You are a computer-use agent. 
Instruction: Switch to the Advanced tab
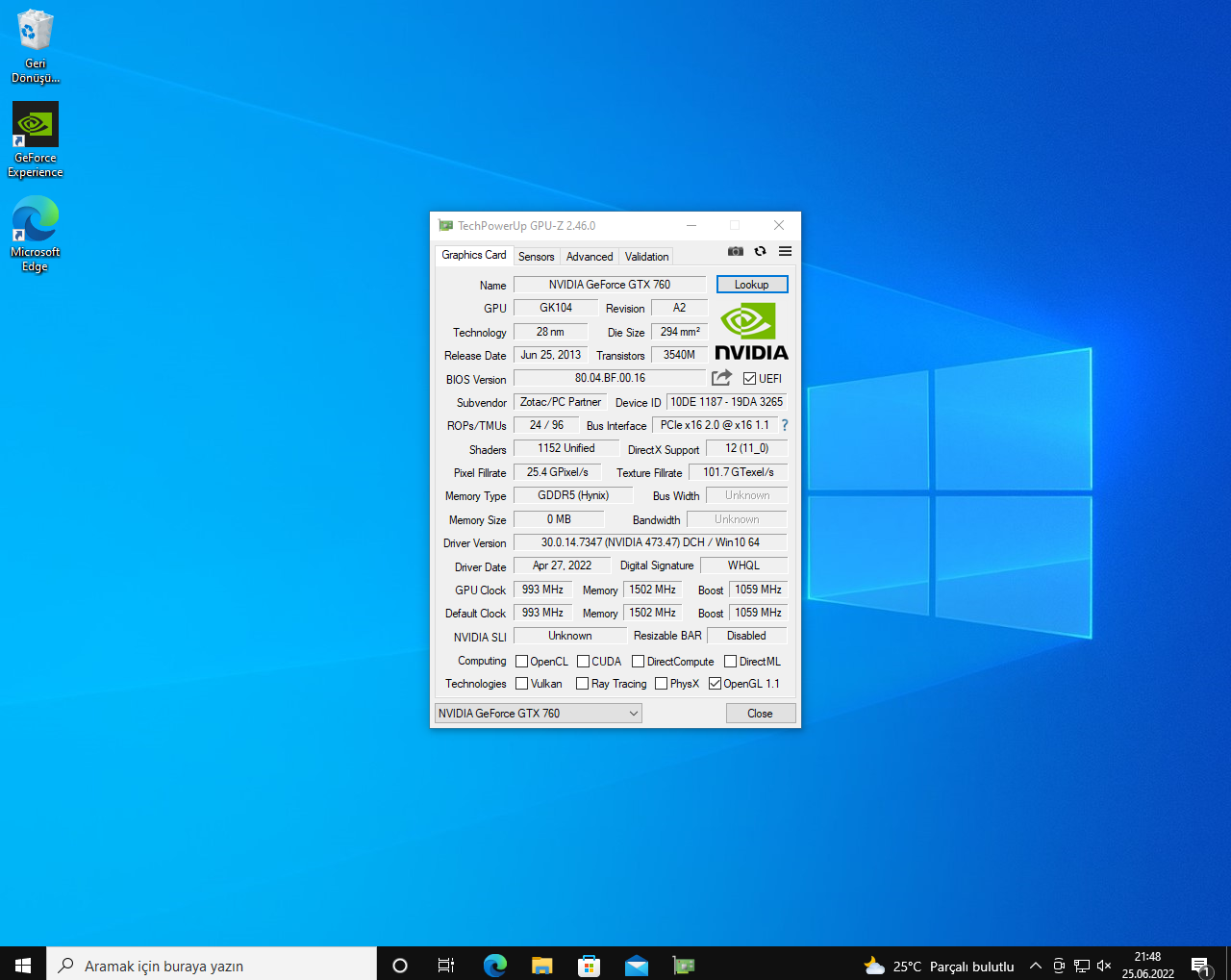pos(590,257)
